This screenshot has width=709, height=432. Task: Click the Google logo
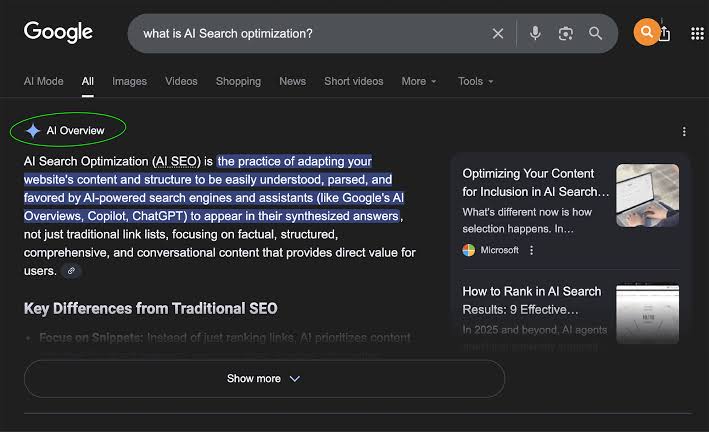pos(58,33)
